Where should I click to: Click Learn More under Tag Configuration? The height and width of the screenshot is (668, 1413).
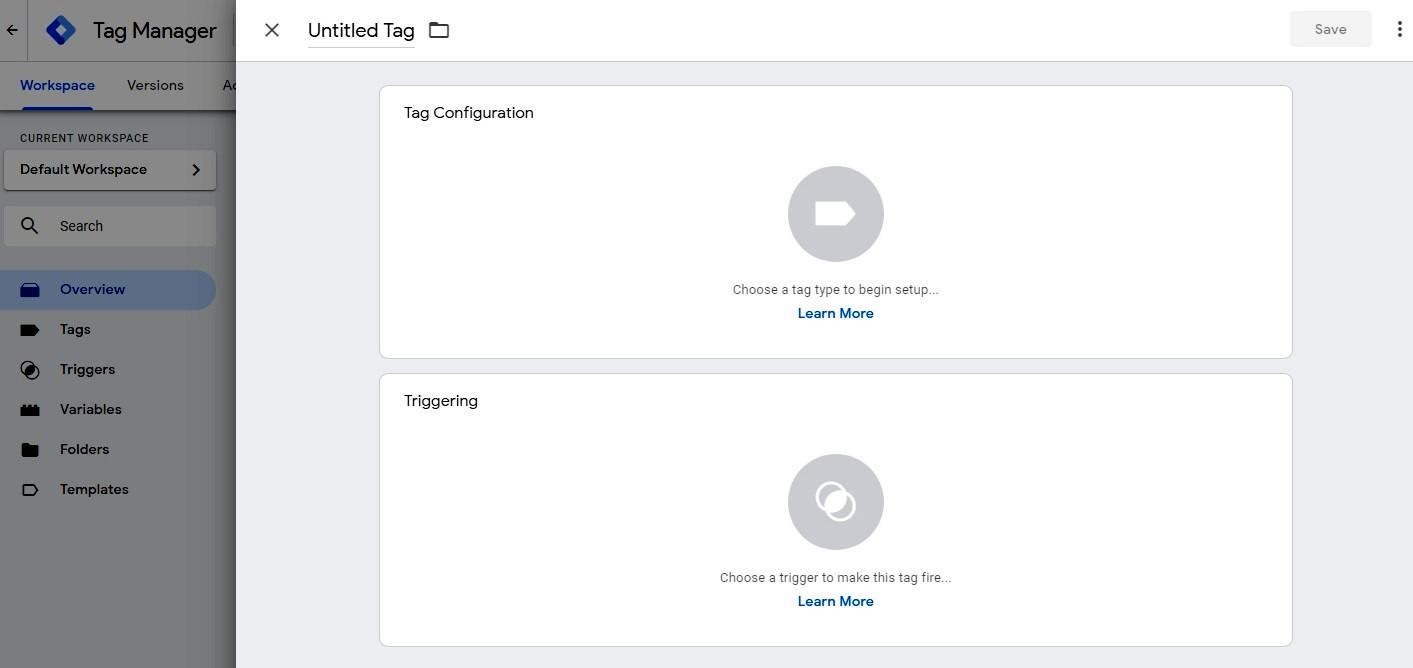pos(835,313)
